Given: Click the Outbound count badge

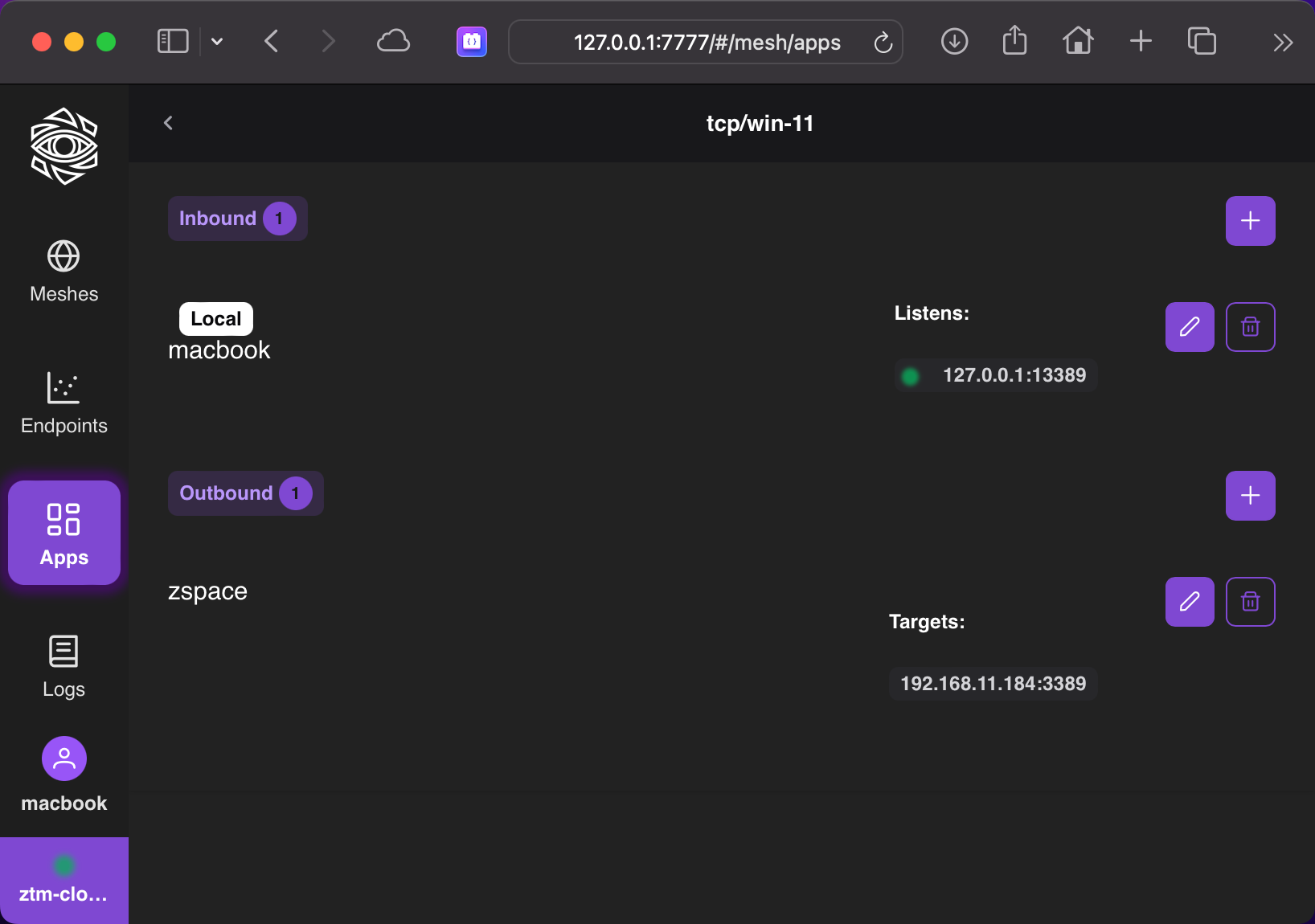Looking at the screenshot, I should 295,493.
